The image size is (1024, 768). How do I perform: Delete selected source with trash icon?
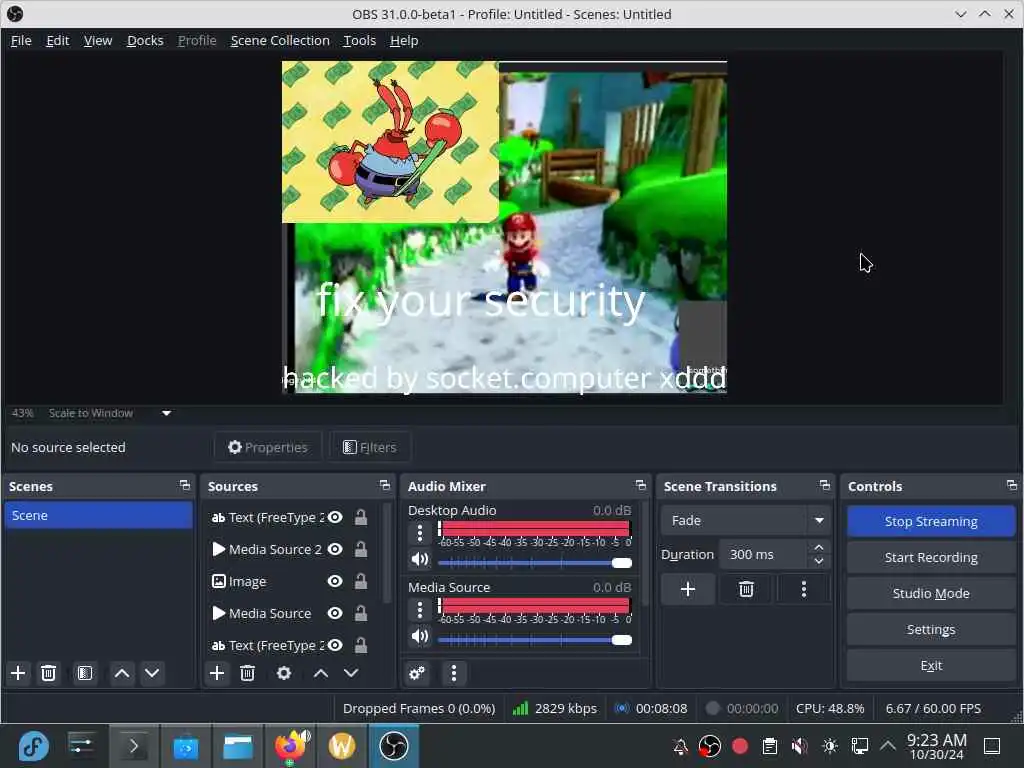(x=248, y=673)
